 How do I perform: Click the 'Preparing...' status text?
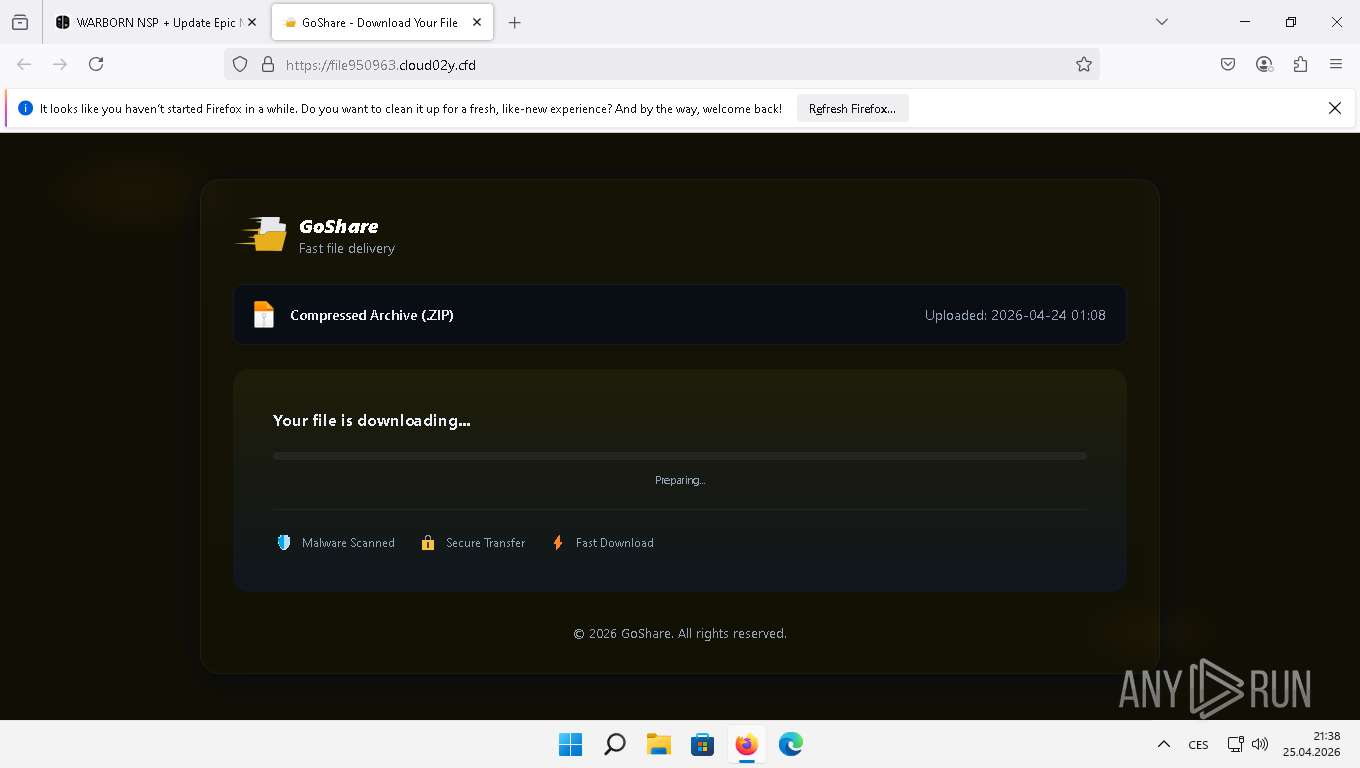point(680,480)
